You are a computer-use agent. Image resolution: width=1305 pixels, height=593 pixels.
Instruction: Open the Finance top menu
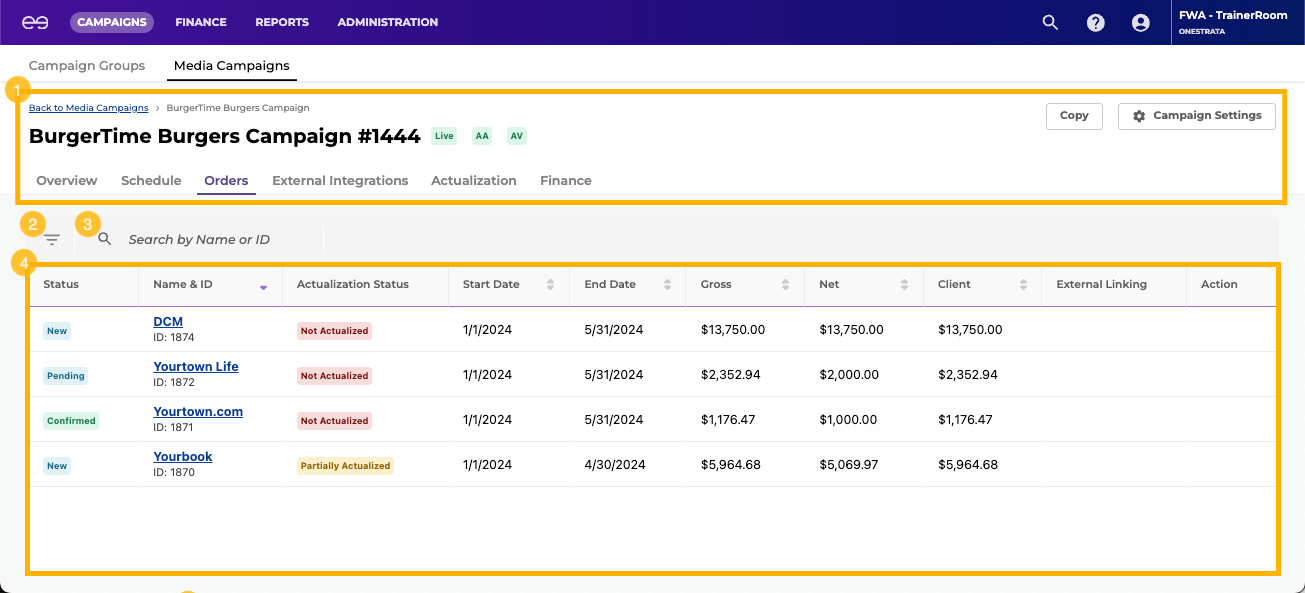pyautogui.click(x=200, y=22)
